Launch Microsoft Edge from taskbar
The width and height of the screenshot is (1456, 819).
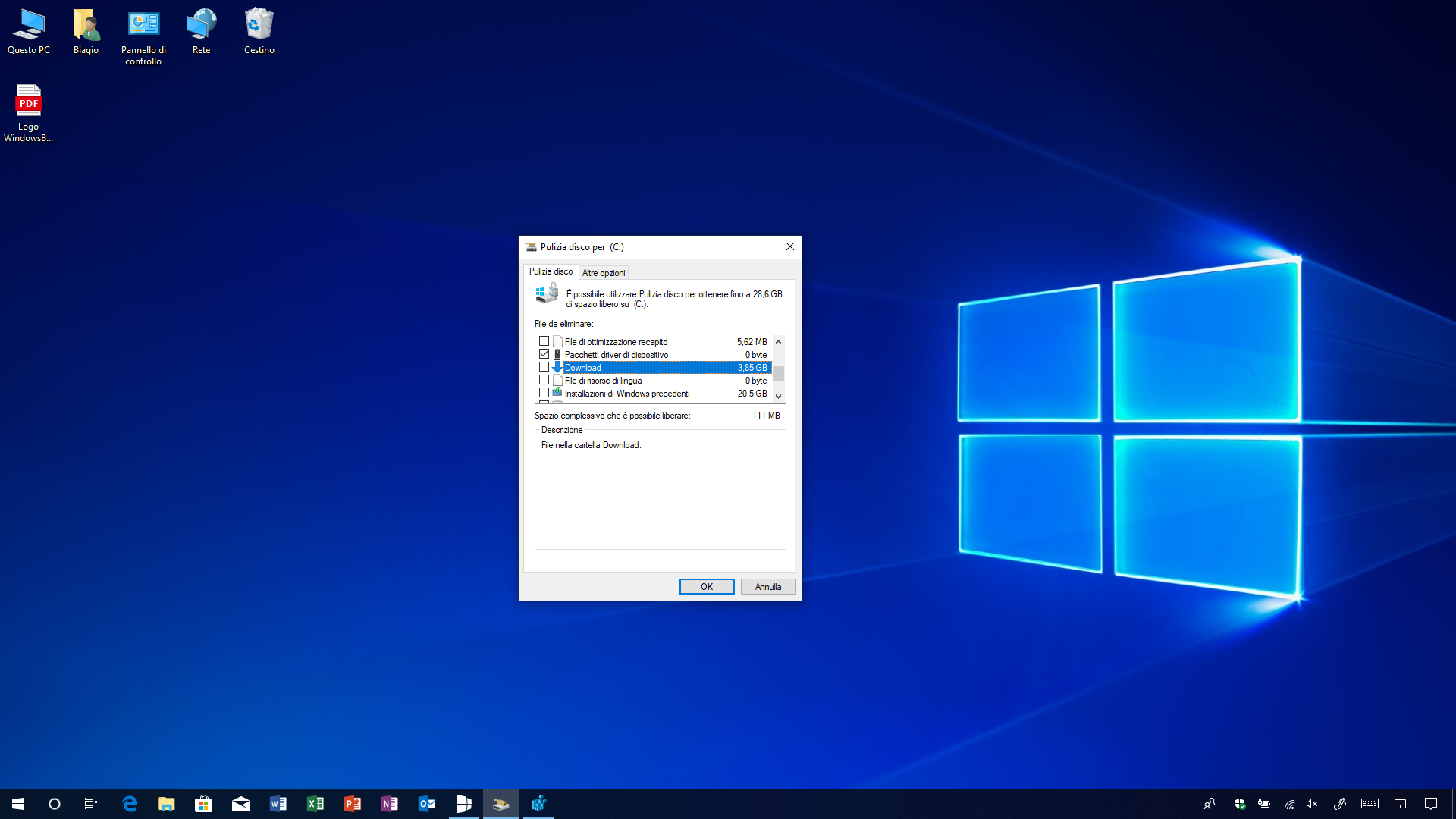pyautogui.click(x=130, y=804)
